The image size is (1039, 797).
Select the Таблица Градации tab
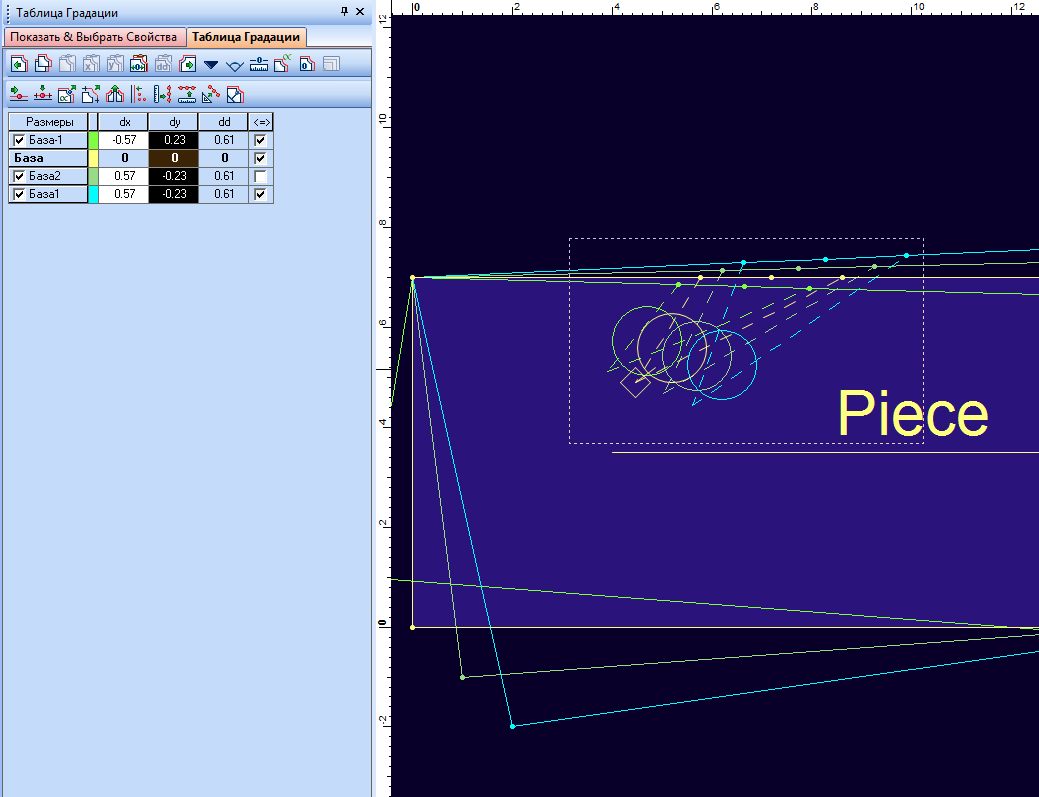[246, 37]
